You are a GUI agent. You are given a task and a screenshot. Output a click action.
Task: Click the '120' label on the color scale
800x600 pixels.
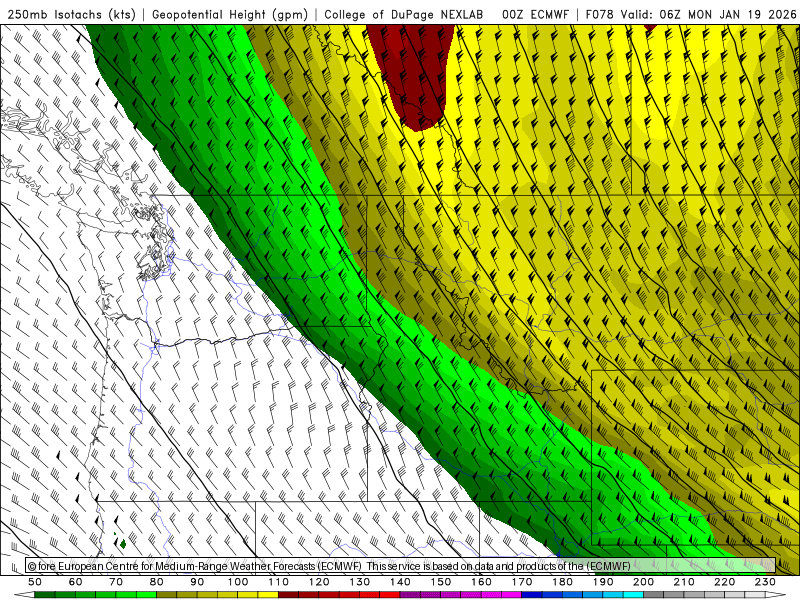click(x=319, y=582)
